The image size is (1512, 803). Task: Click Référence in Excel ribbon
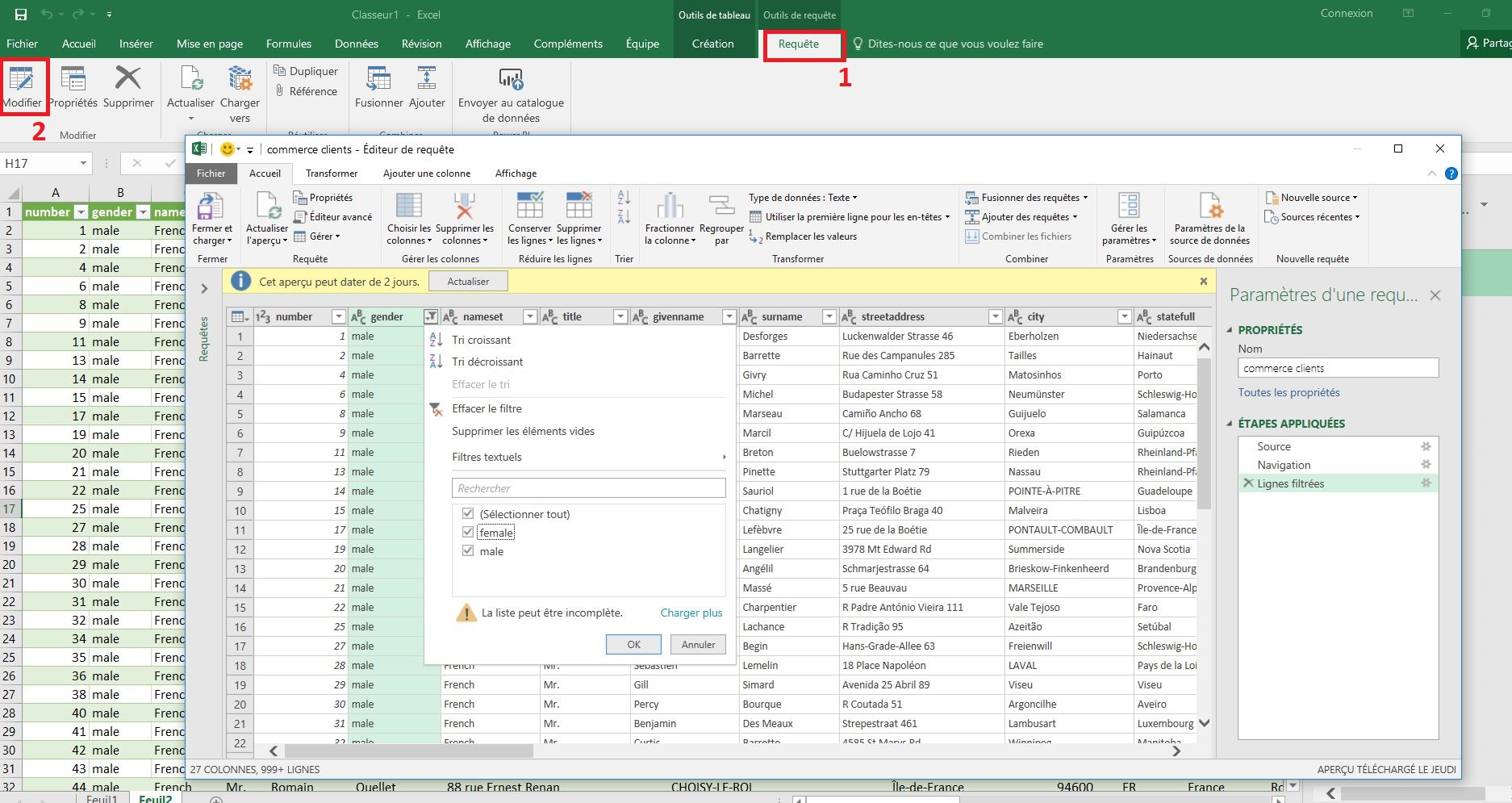coord(306,91)
